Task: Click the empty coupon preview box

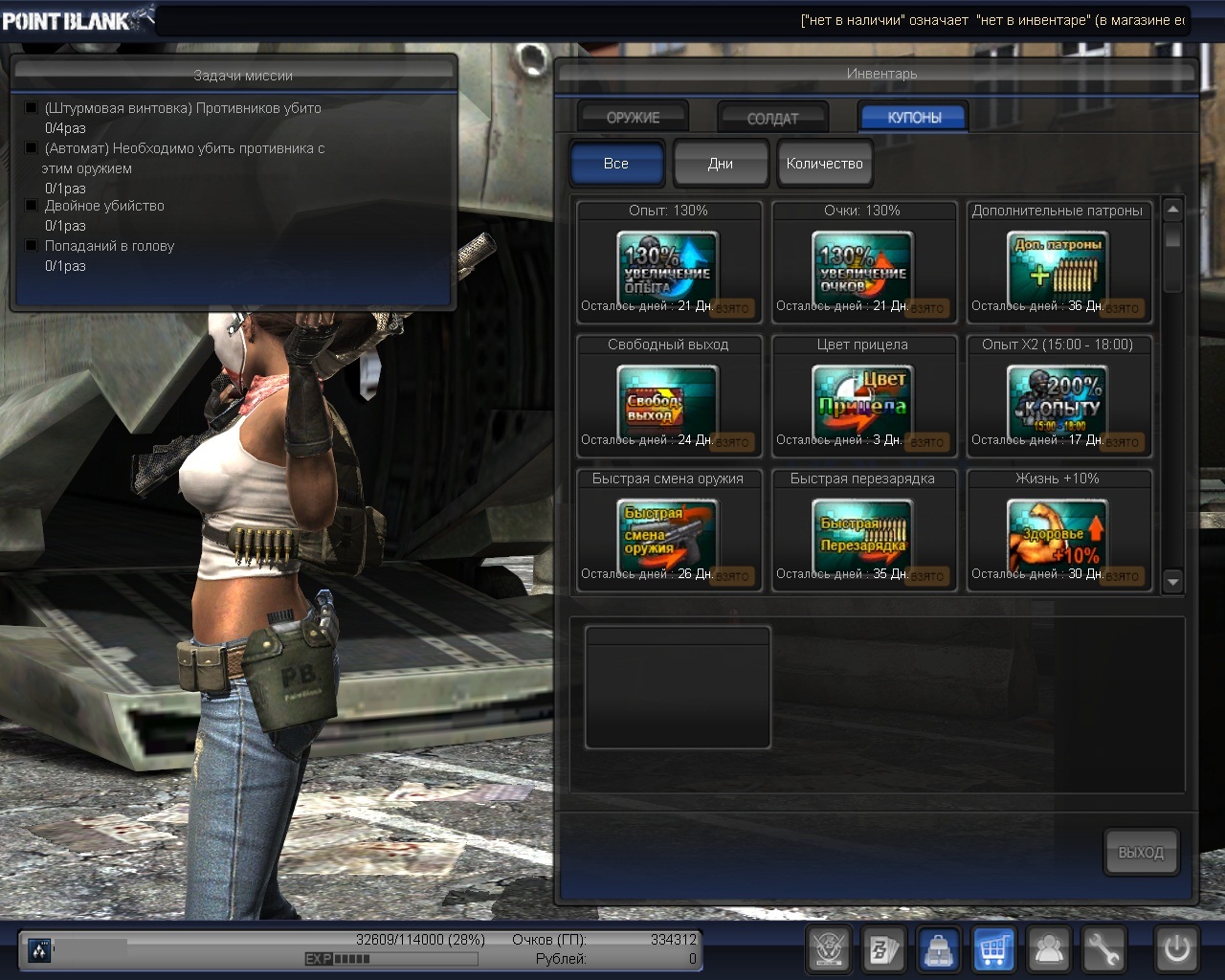Action: click(678, 687)
